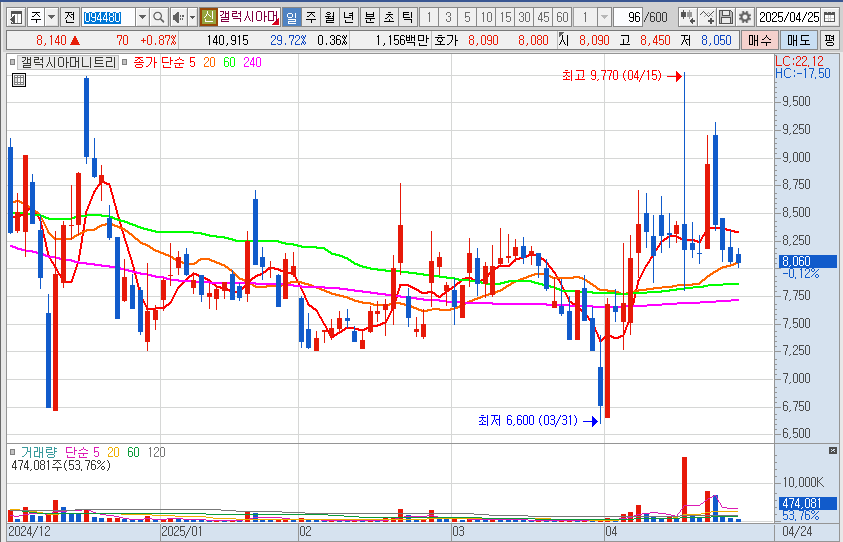Click the green '신' badge icon
This screenshot has height=542, width=843.
[x=208, y=17]
